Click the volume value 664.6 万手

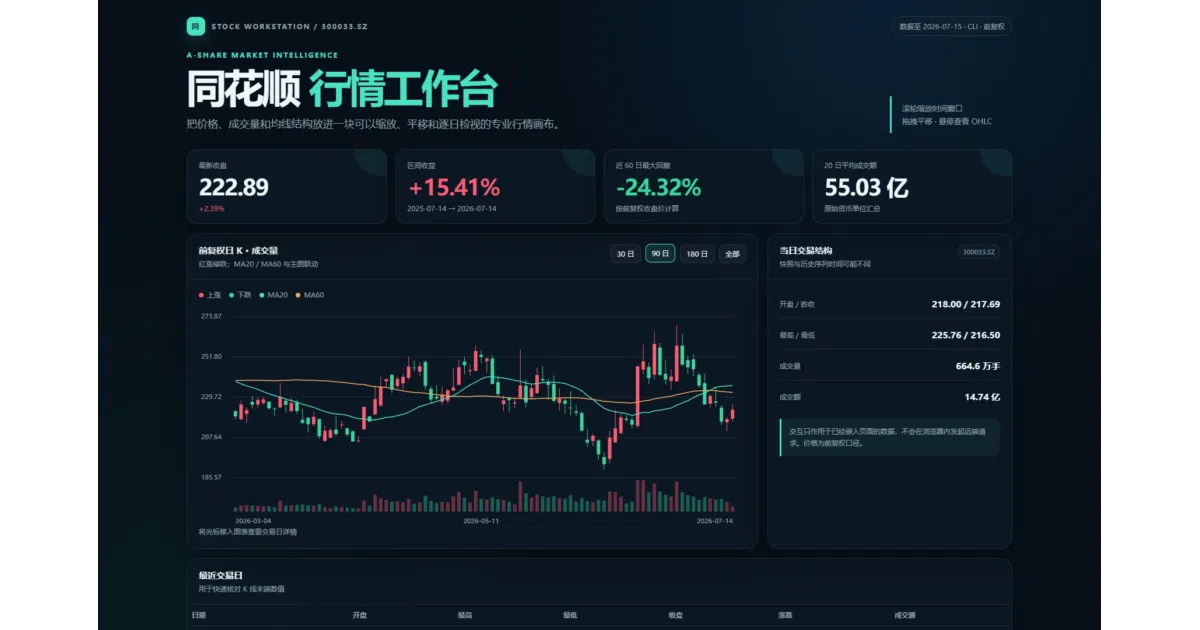pos(978,366)
